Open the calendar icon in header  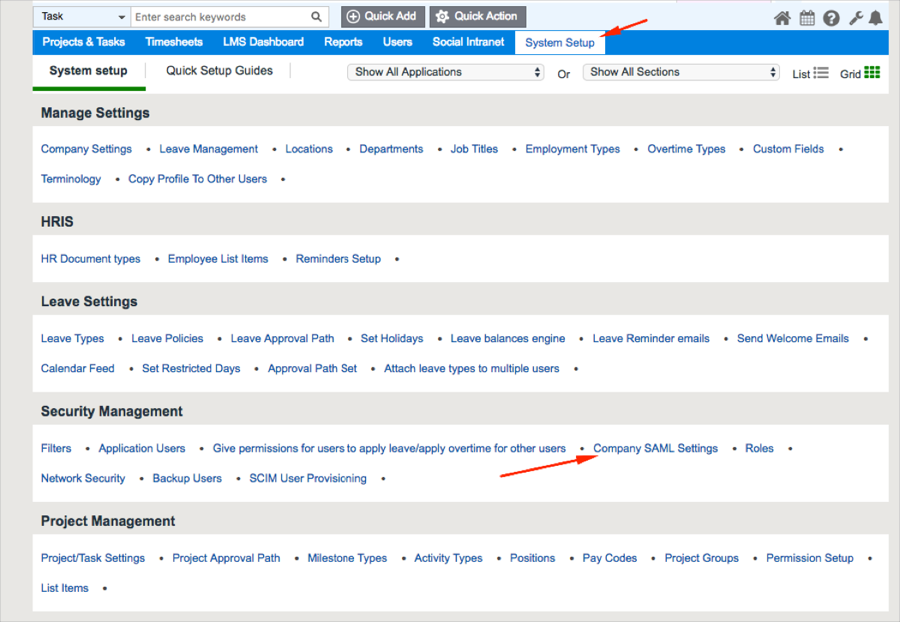point(807,18)
